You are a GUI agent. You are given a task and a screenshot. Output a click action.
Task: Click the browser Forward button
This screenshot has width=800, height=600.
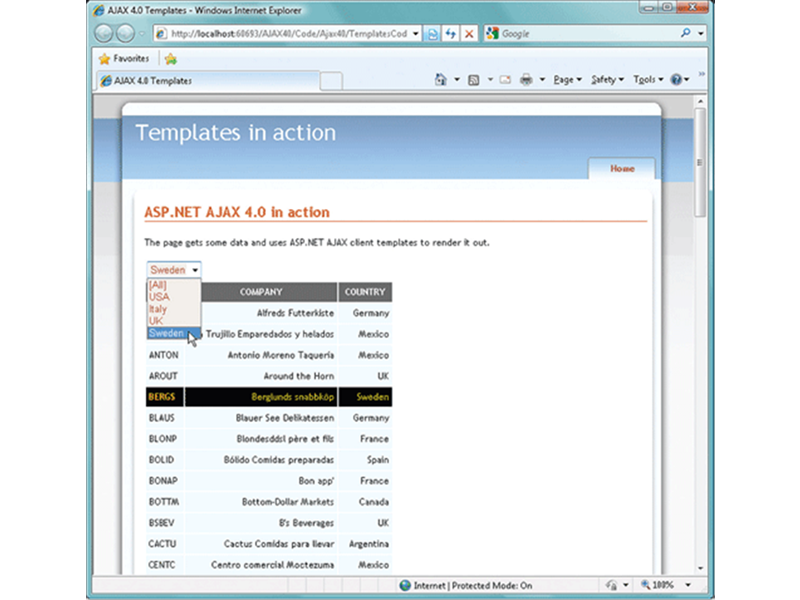click(x=126, y=34)
